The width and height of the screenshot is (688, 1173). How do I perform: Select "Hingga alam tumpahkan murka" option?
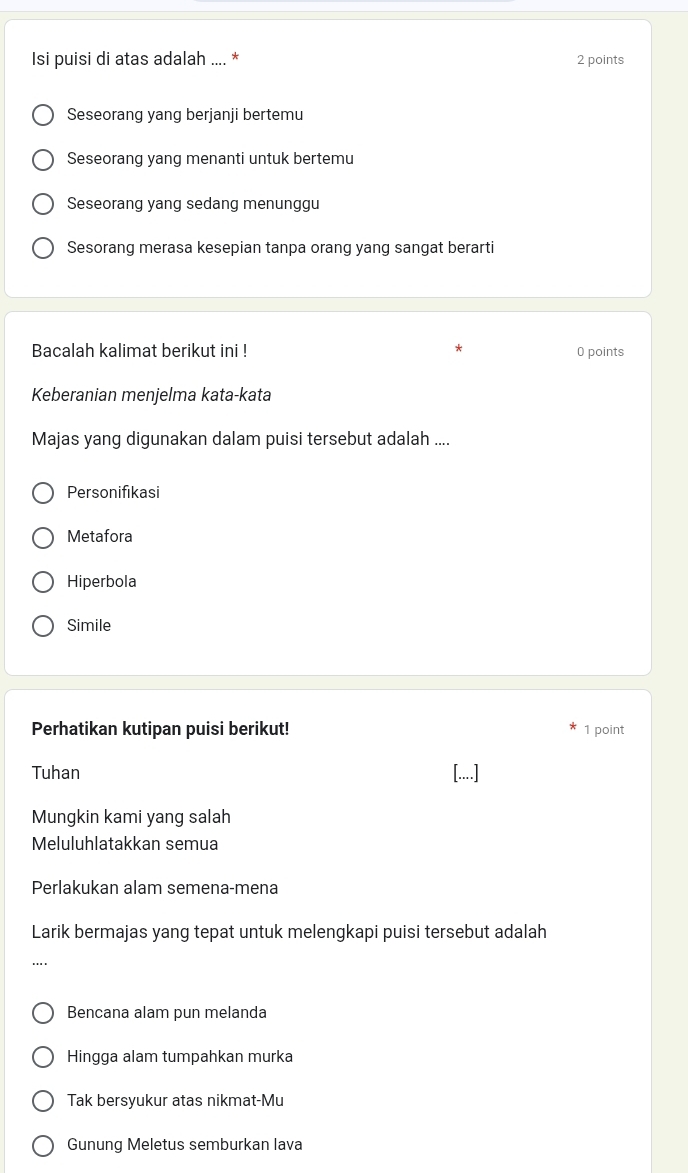[43, 1057]
